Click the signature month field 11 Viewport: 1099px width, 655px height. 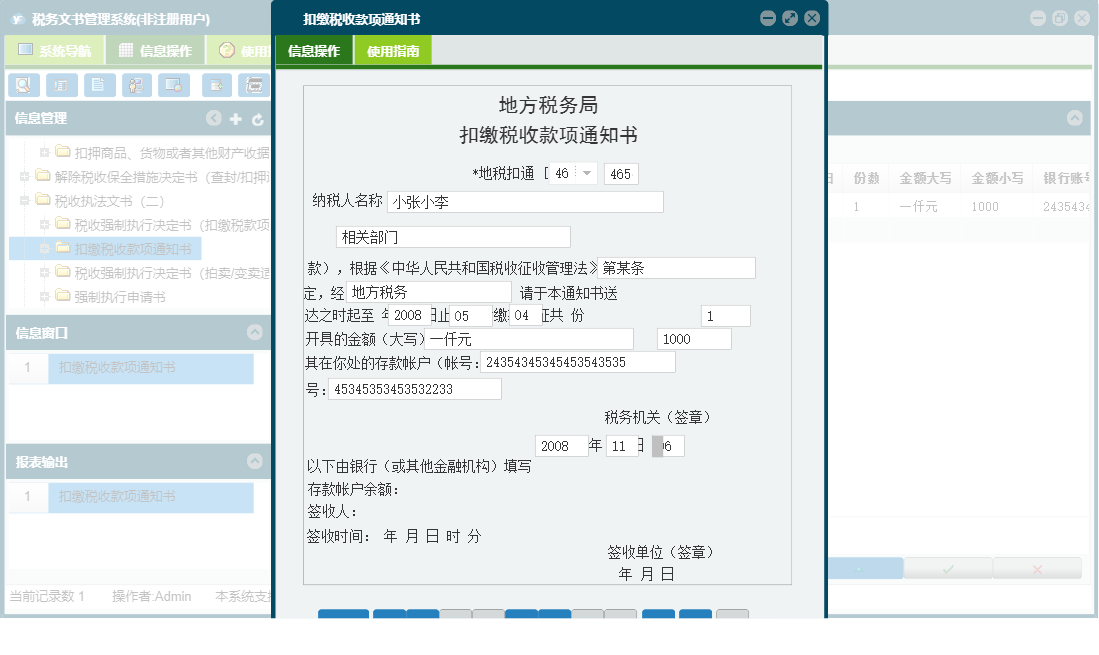tap(622, 446)
